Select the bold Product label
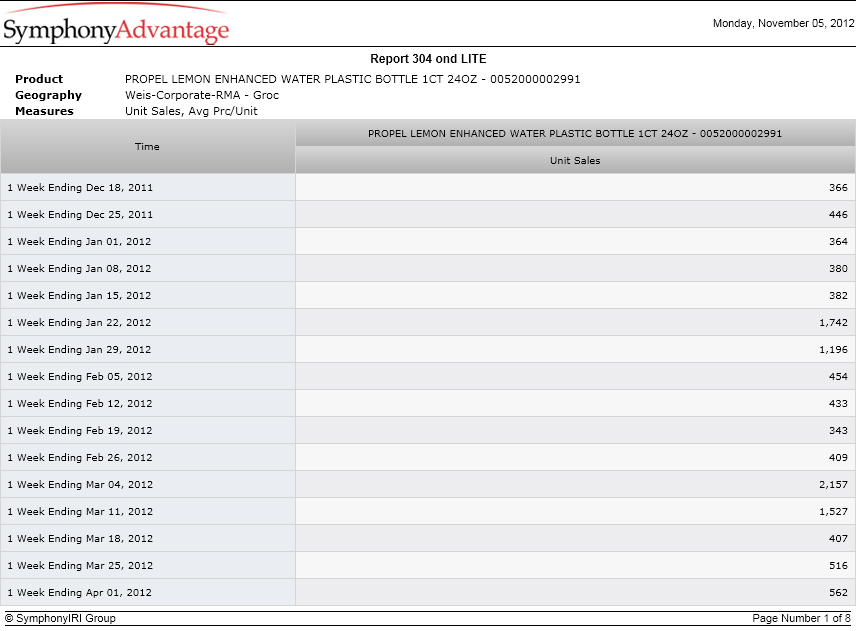Screen dimensions: 856x631 click(x=39, y=79)
